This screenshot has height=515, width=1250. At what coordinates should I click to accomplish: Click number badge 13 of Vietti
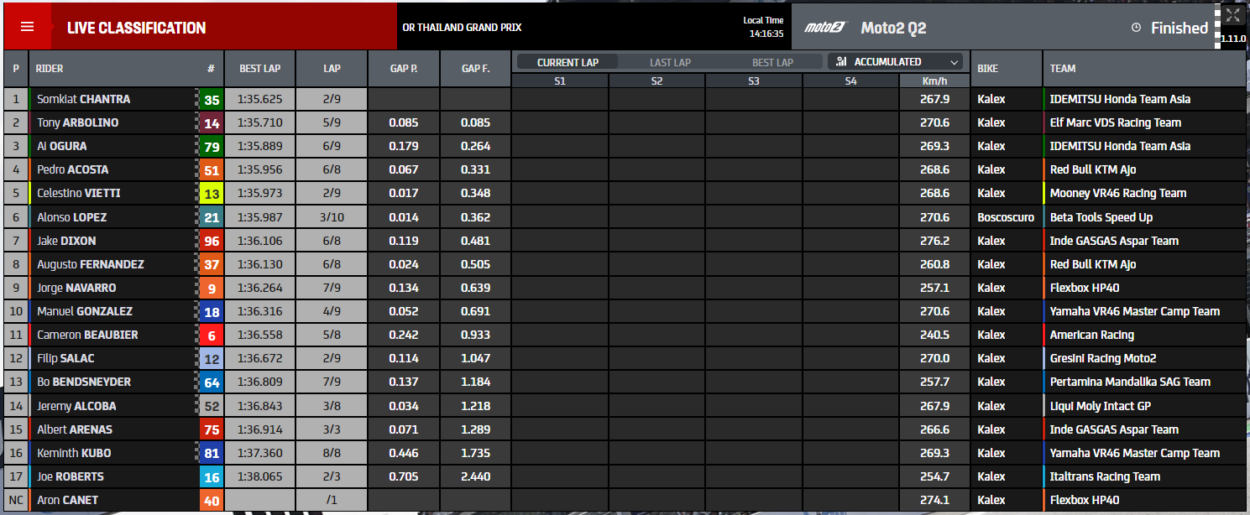(211, 193)
